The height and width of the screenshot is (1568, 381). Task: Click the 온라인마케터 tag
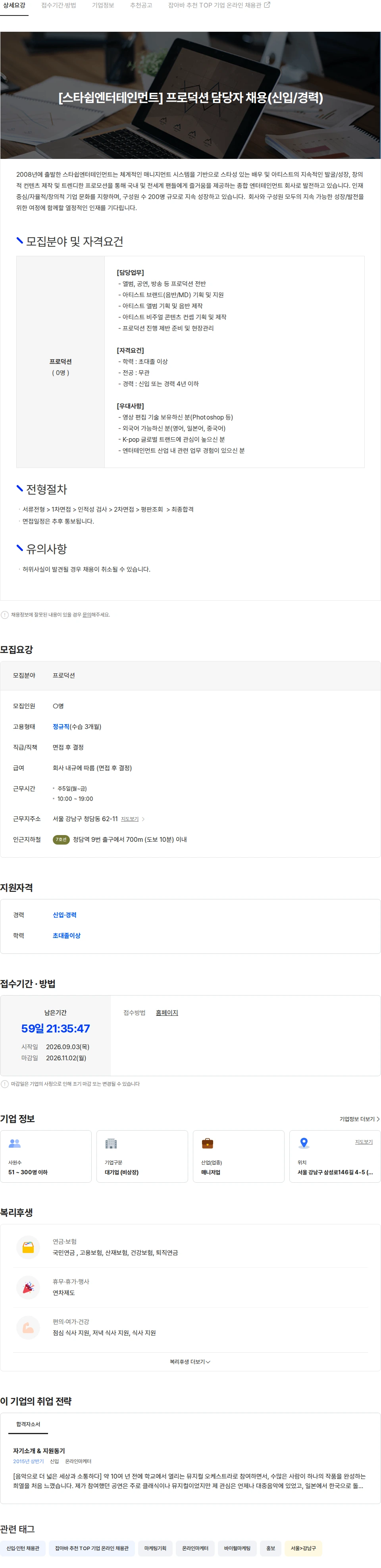(195, 1548)
